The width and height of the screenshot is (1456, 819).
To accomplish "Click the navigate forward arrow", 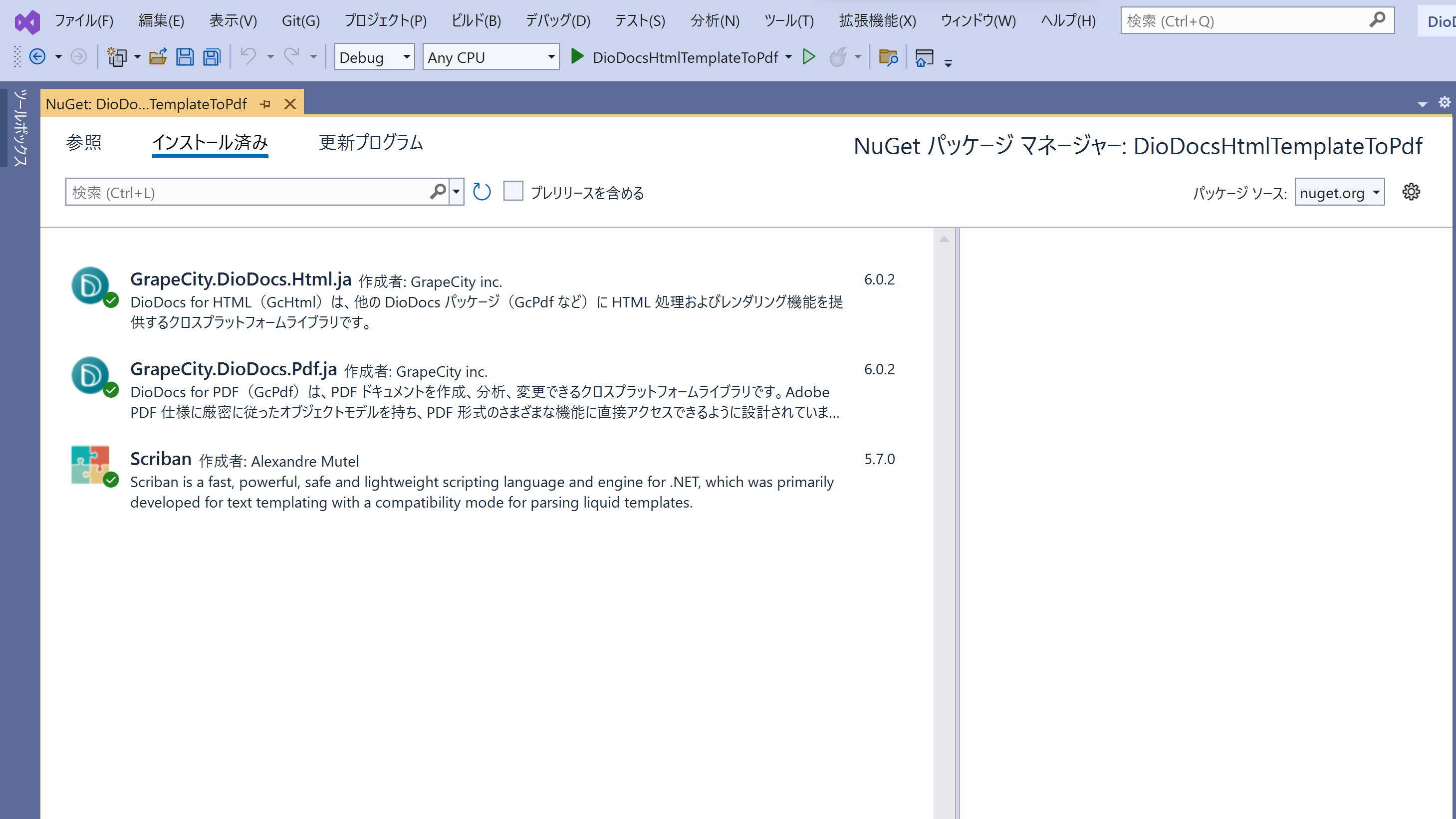I will pyautogui.click(x=78, y=57).
